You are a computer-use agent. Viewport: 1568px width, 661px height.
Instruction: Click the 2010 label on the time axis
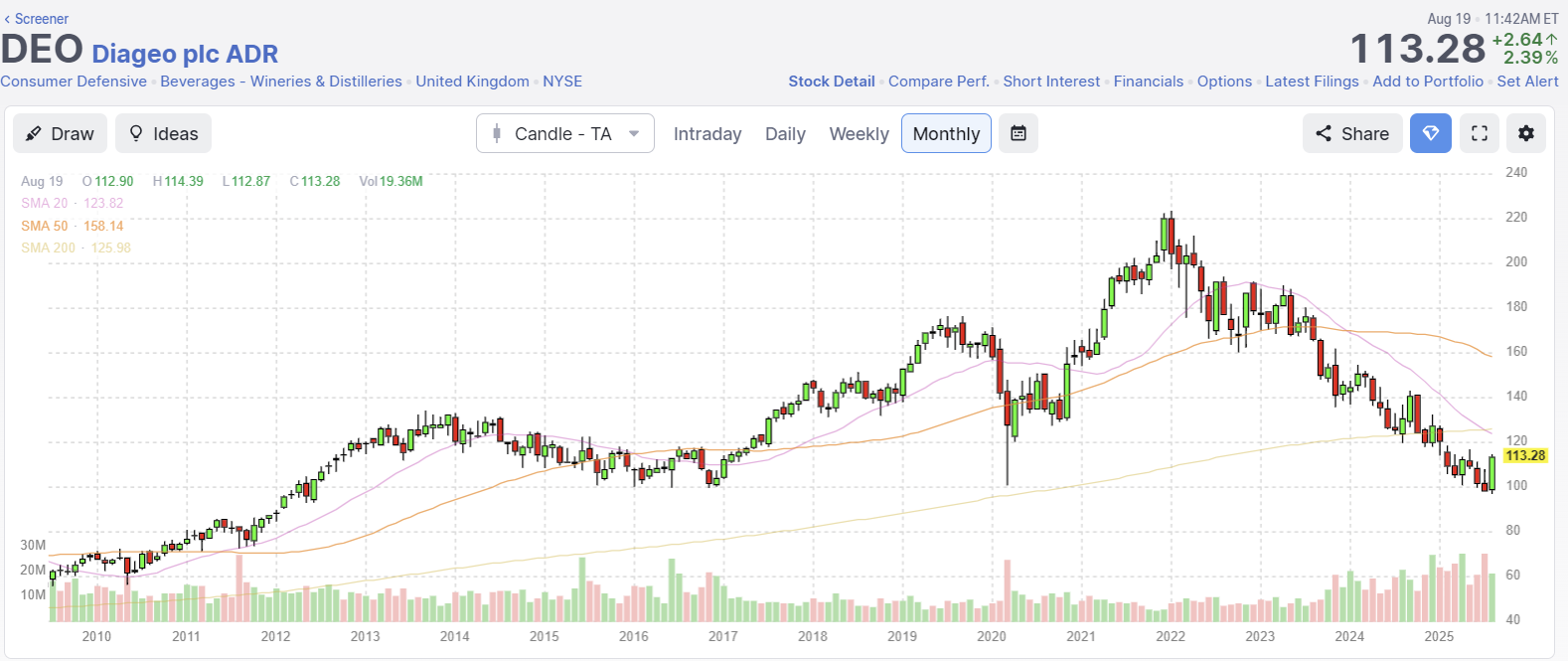click(x=96, y=636)
